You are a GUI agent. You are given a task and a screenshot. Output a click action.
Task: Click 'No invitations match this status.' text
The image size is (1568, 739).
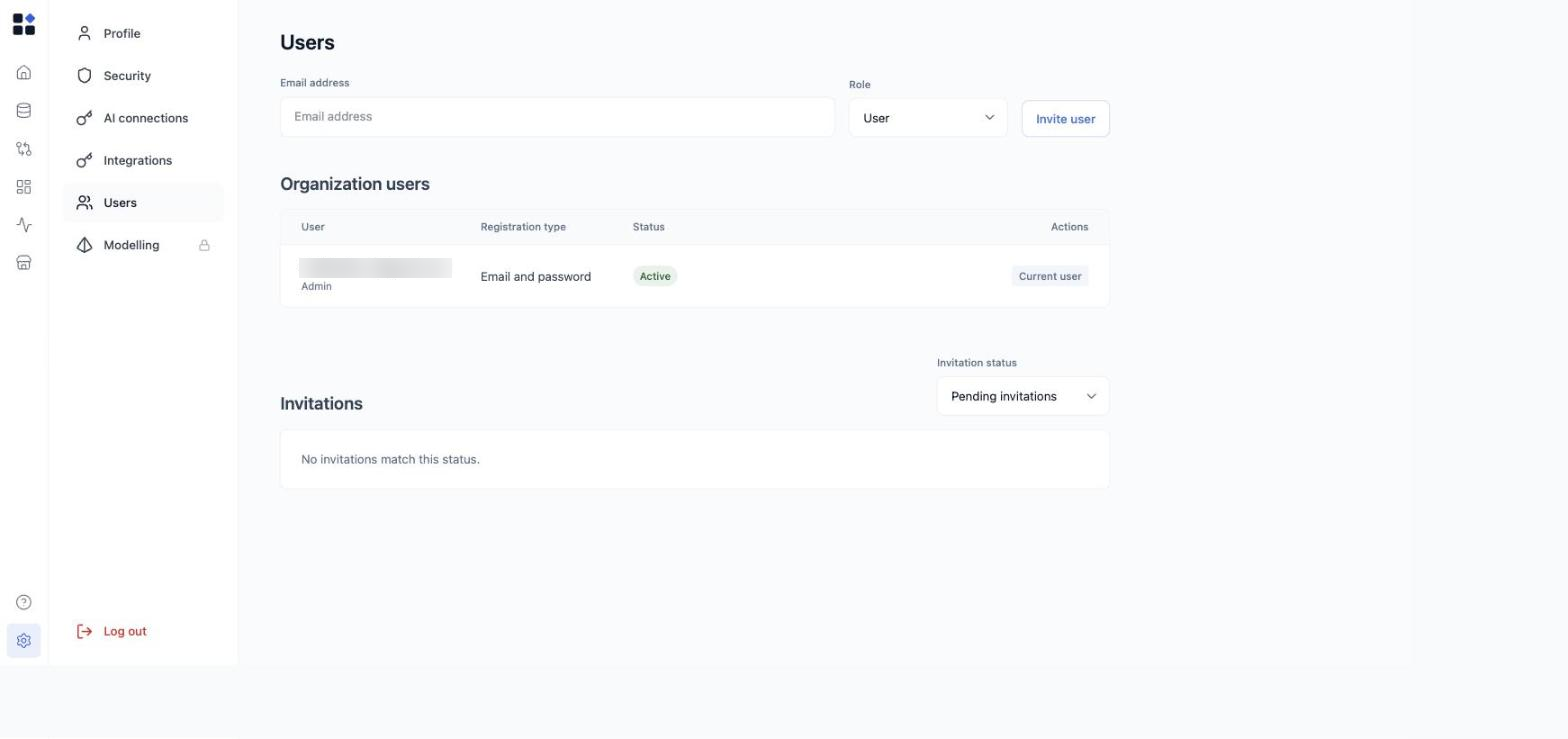click(390, 460)
